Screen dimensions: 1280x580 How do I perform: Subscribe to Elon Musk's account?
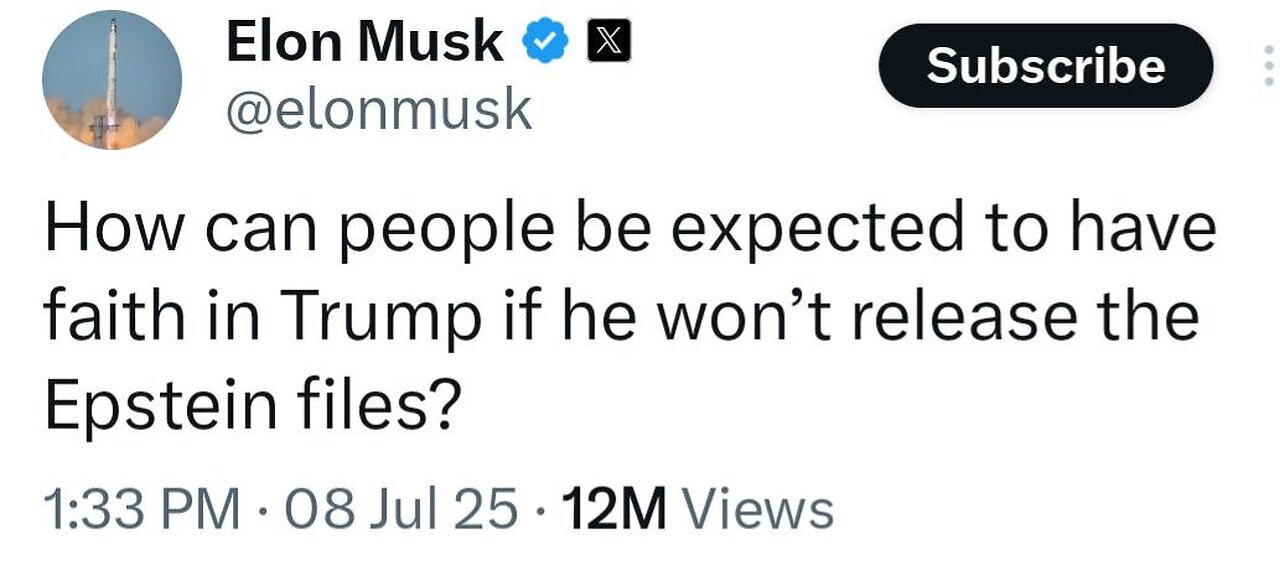(x=1046, y=66)
